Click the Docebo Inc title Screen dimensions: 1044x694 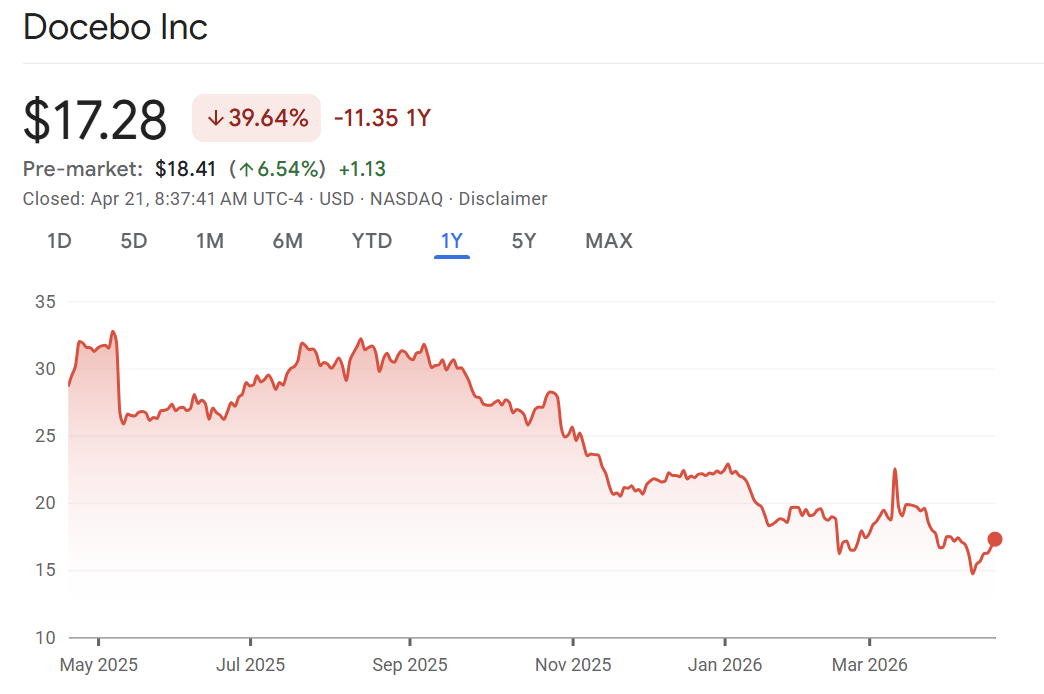[x=115, y=27]
